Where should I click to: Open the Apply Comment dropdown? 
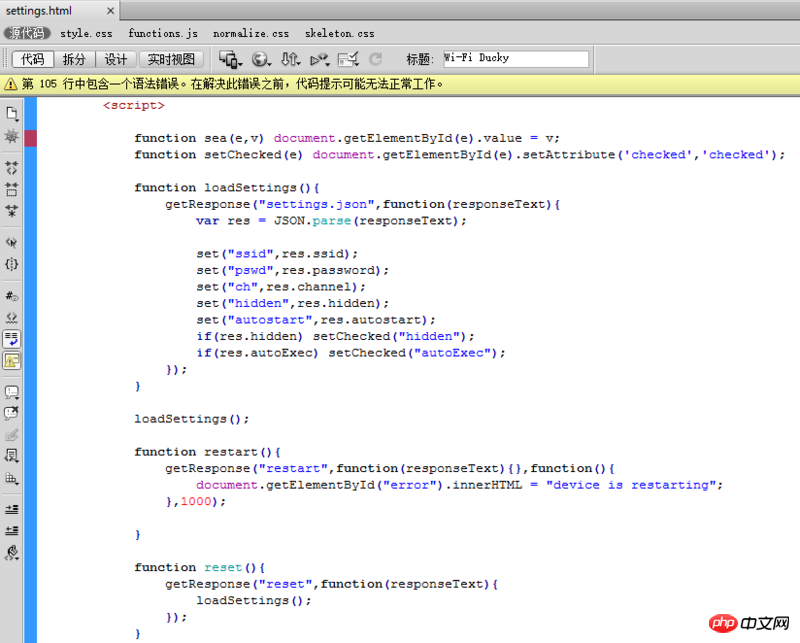(x=11, y=392)
